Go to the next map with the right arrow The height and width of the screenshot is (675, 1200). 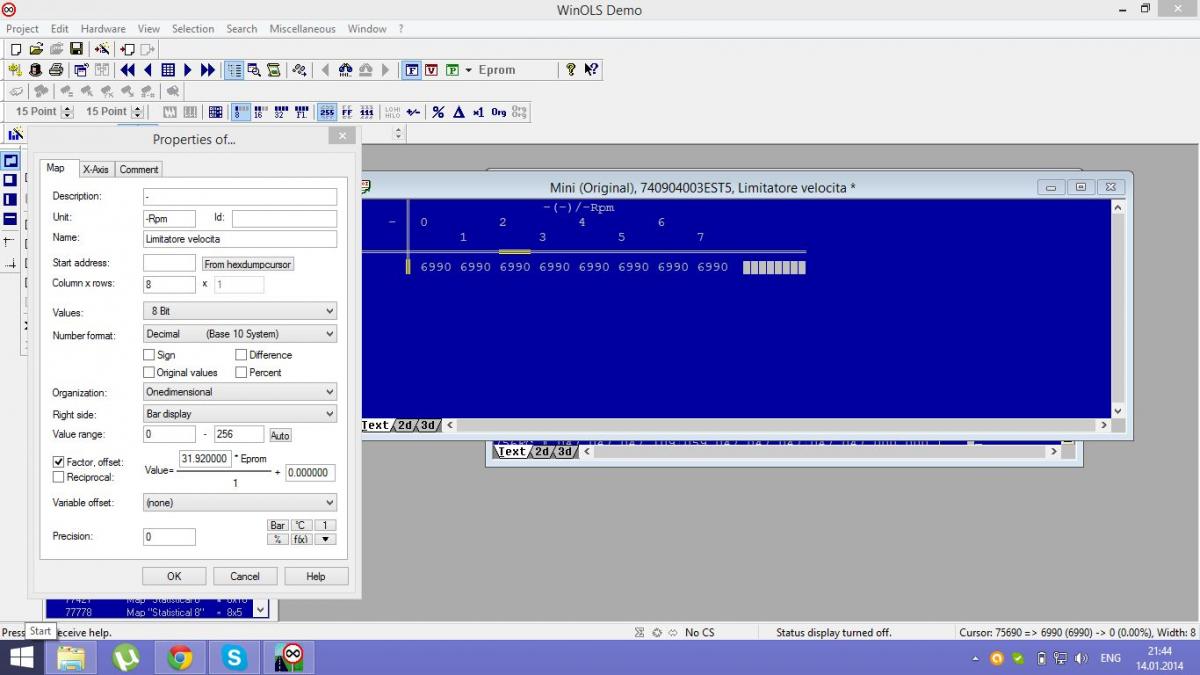[x=188, y=70]
